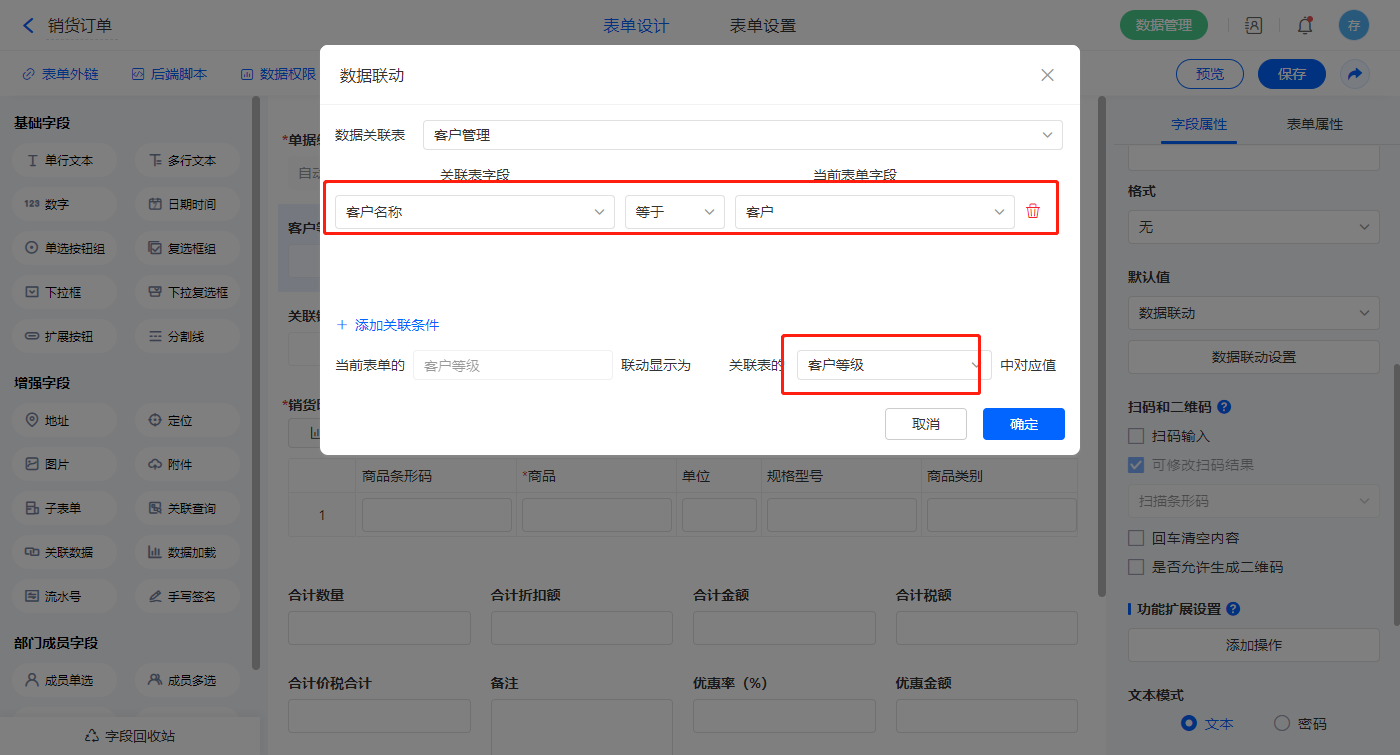
Task: Click the share arrow icon next to 保存
Action: tap(1354, 74)
